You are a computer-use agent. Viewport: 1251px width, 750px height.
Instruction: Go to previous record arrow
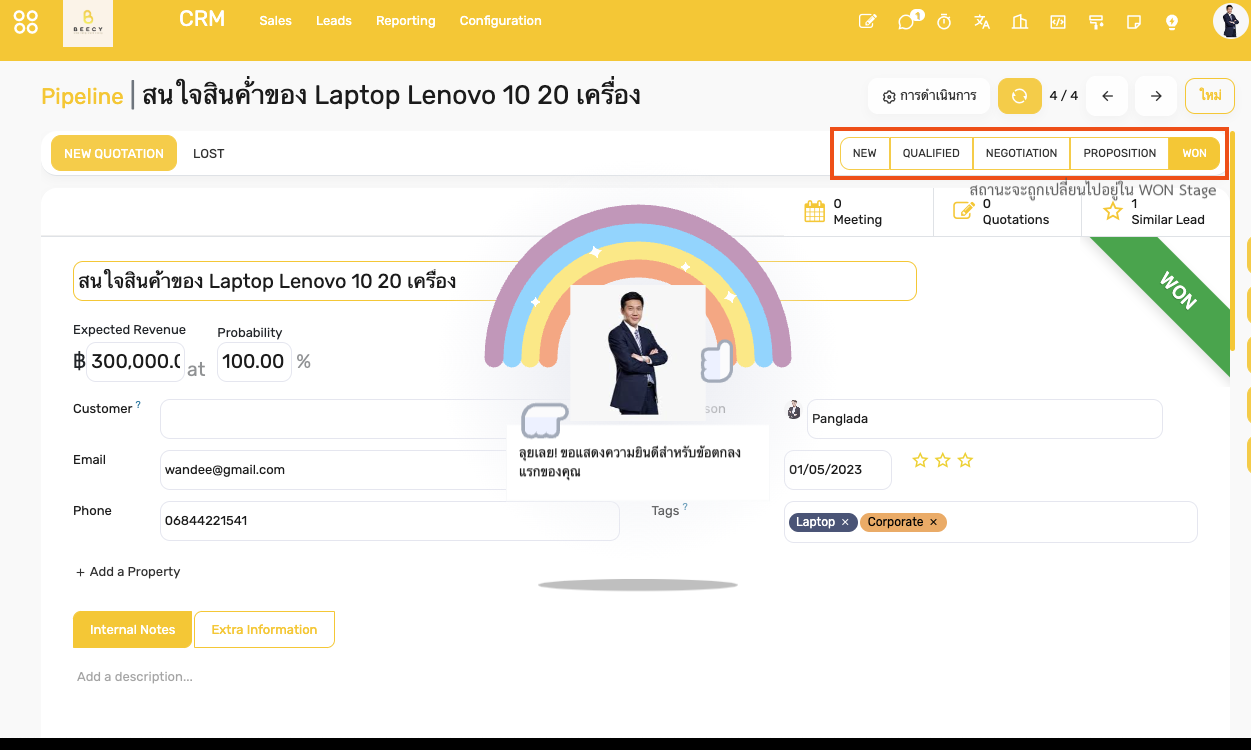pos(1108,96)
